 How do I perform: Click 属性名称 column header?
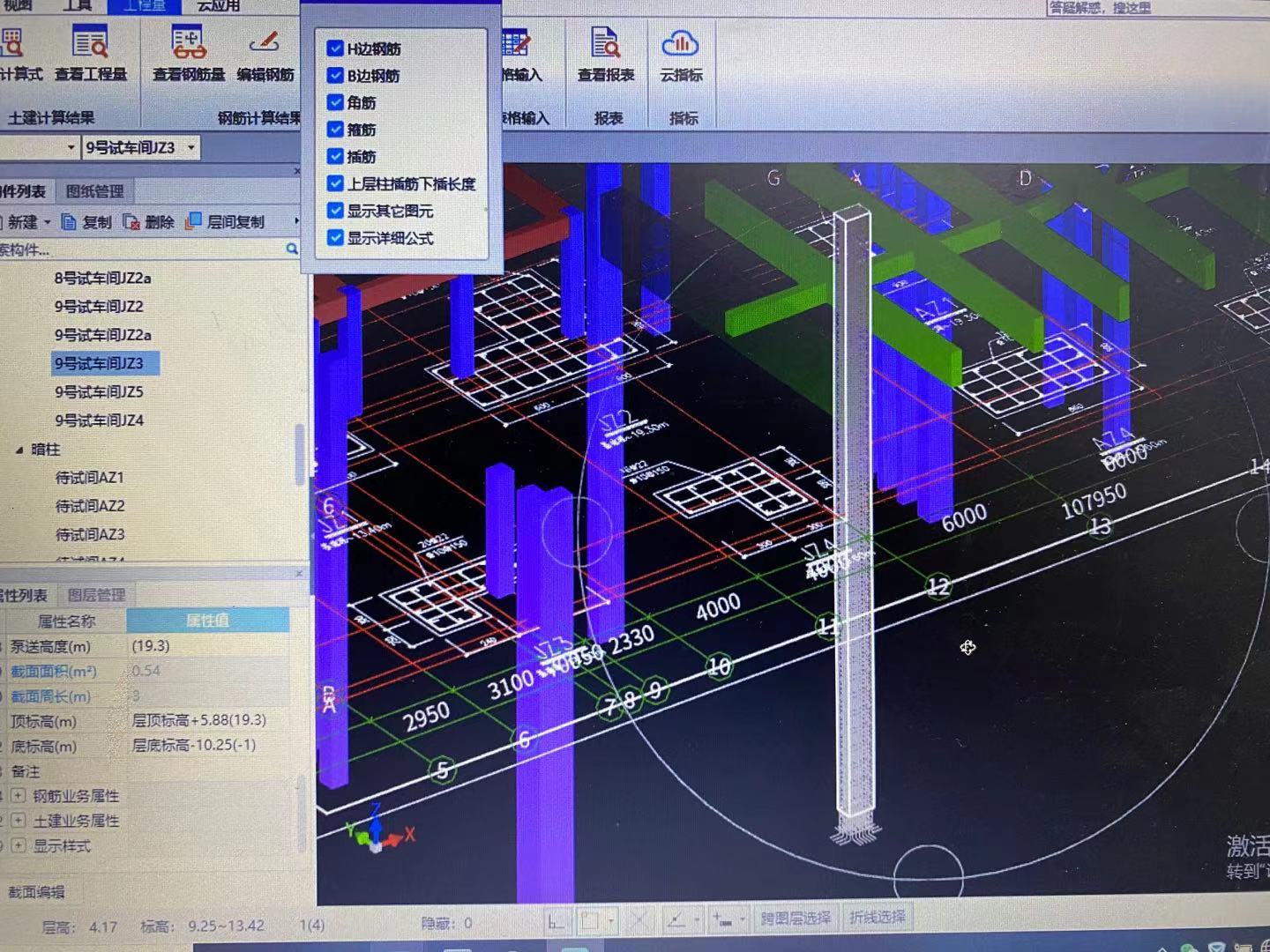(66, 621)
